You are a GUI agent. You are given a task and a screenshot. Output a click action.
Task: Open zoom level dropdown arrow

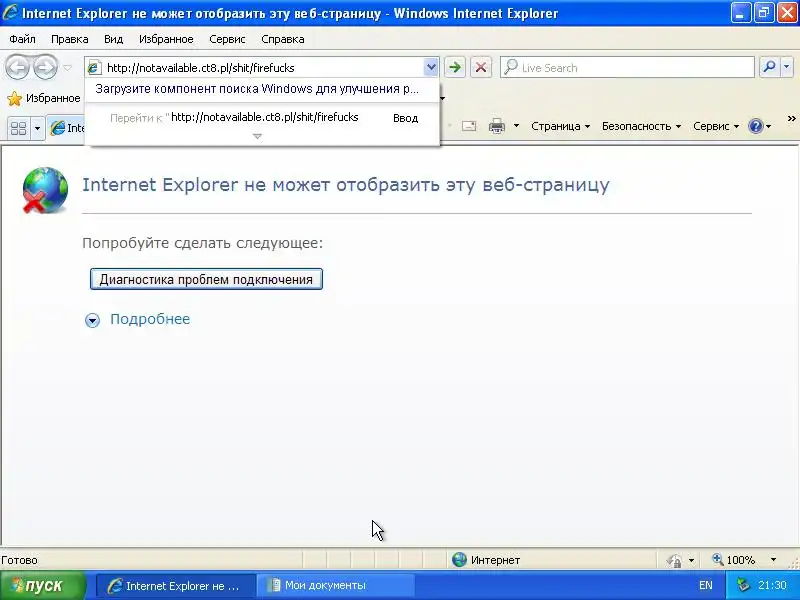click(773, 560)
